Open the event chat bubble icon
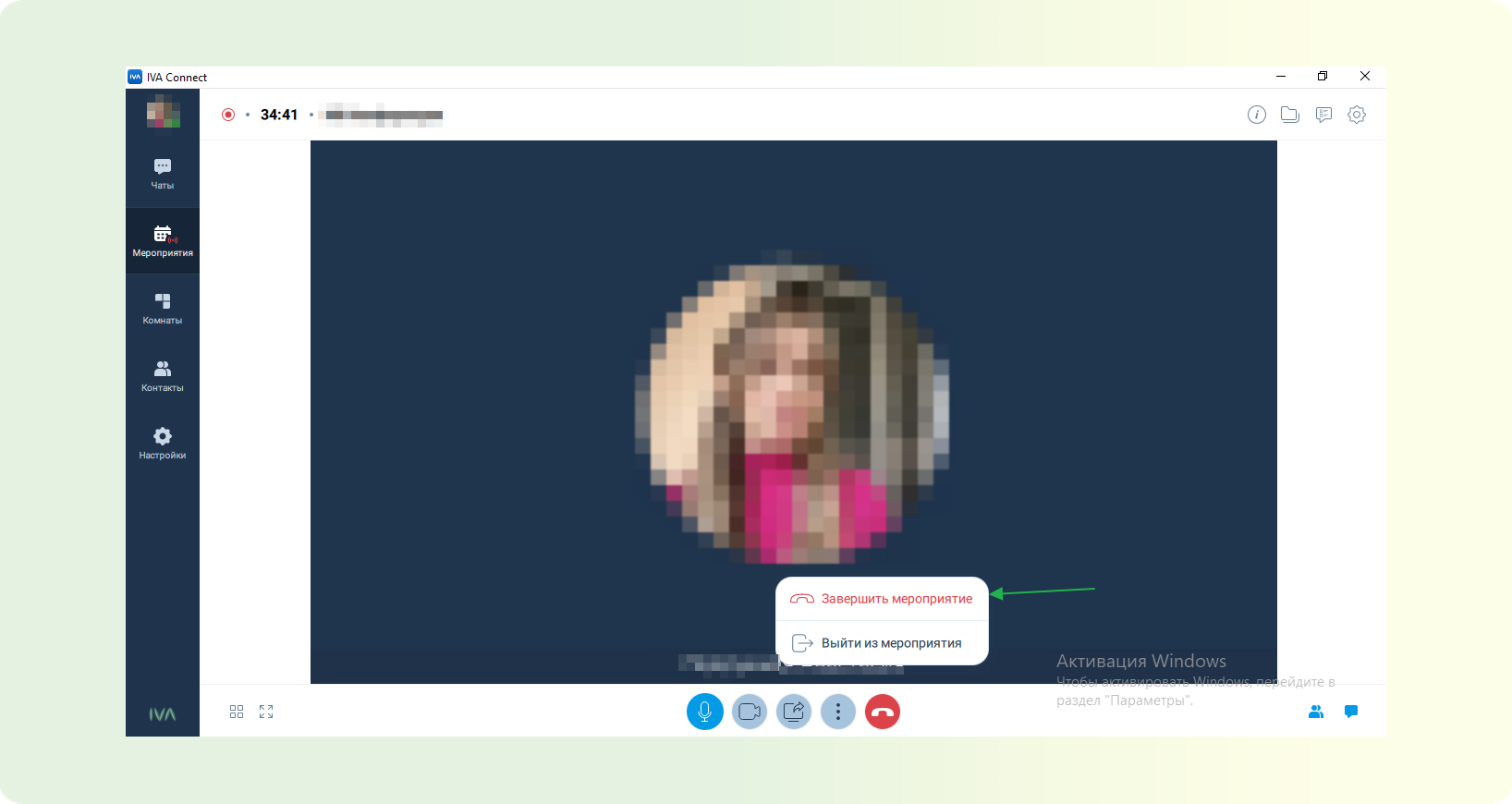Screen dimensions: 1512x804 point(1351,712)
